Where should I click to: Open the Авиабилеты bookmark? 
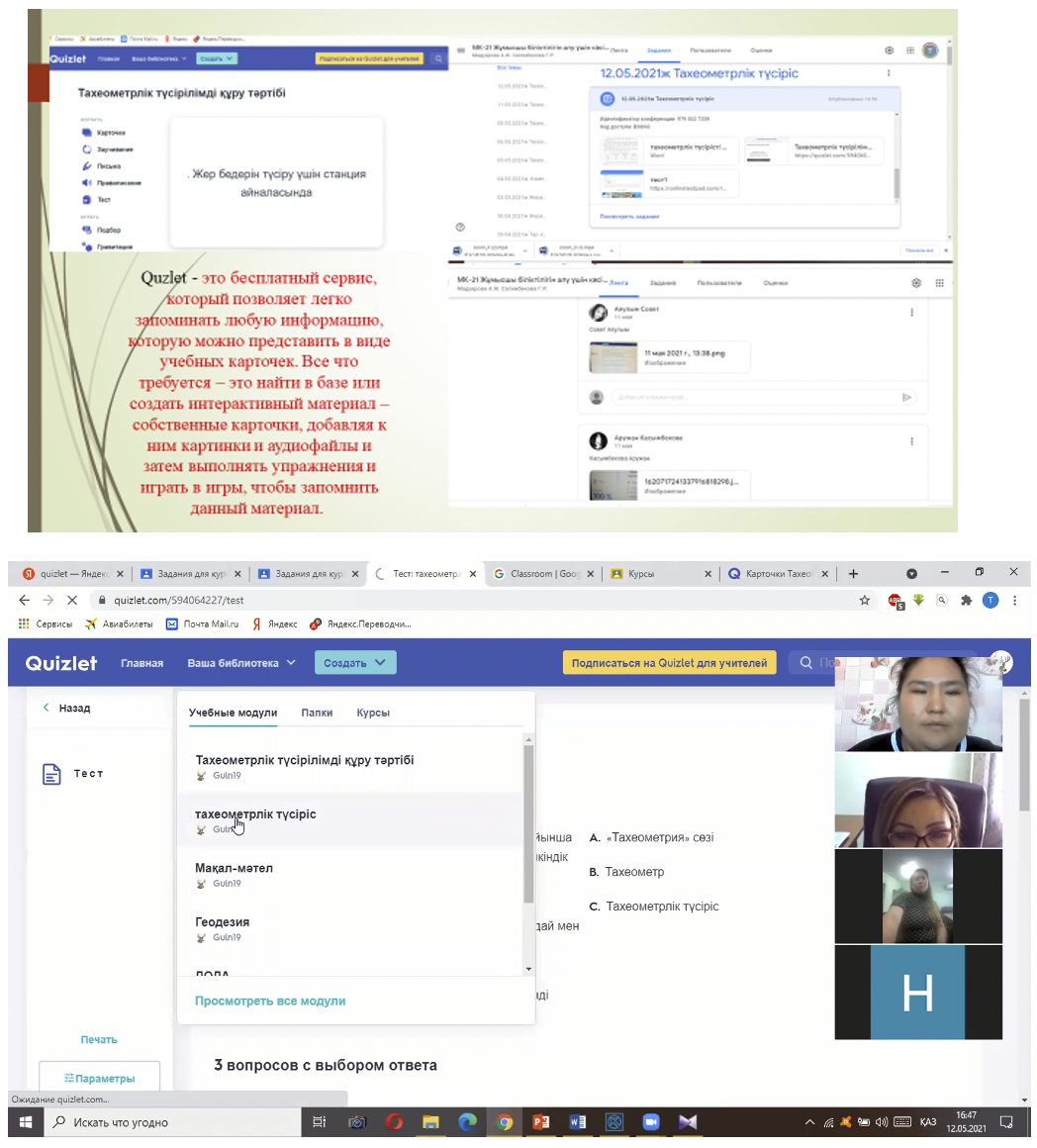pyautogui.click(x=120, y=623)
